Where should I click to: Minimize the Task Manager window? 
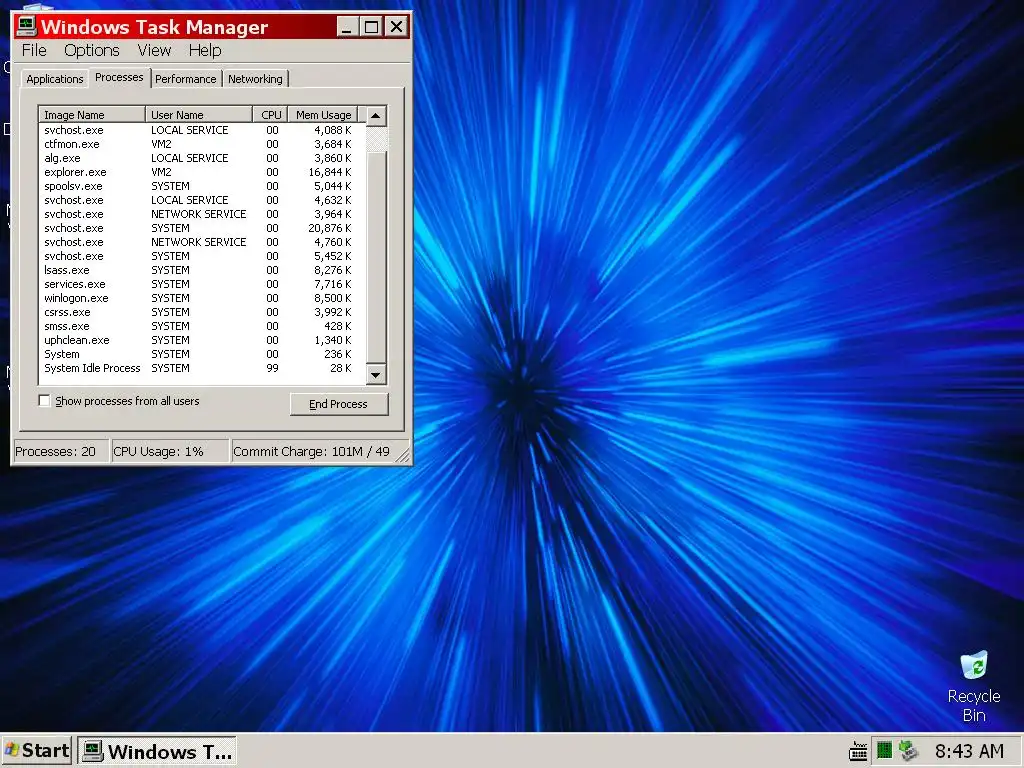pyautogui.click(x=347, y=27)
